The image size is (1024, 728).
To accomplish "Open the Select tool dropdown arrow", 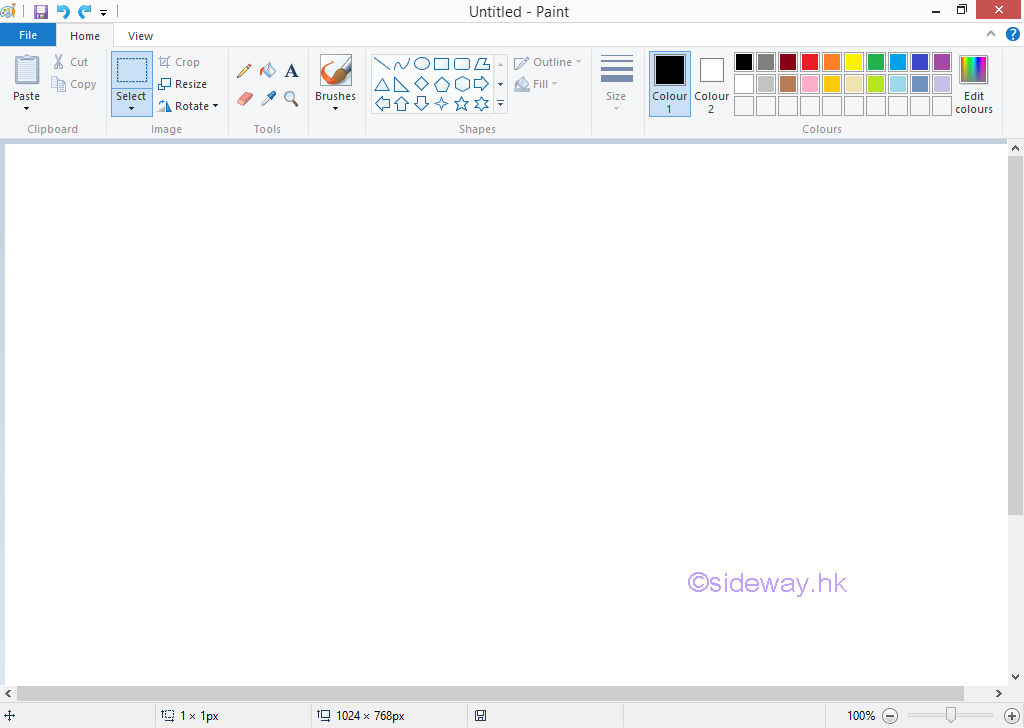I will click(131, 108).
